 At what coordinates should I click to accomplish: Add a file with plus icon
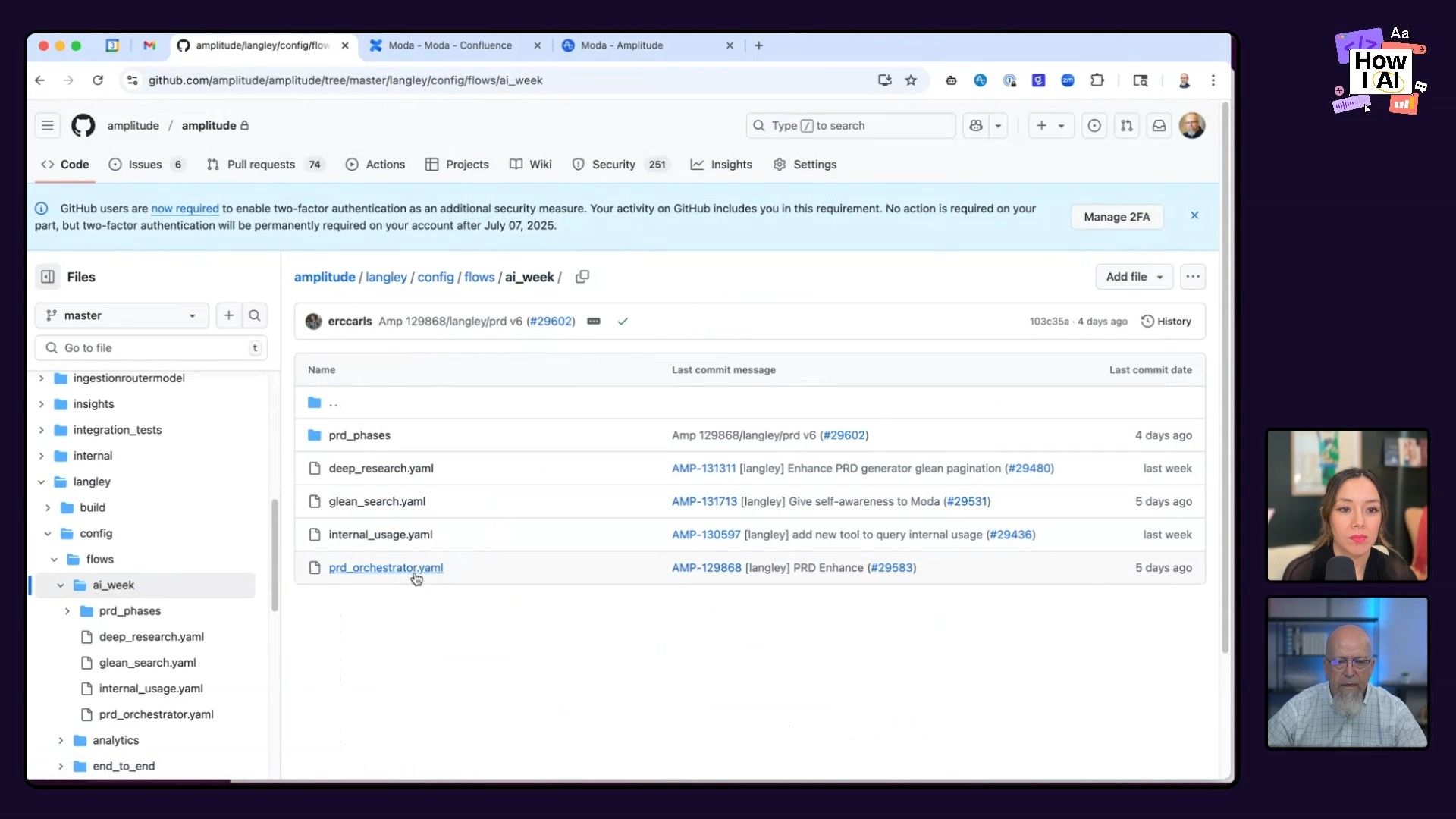pyautogui.click(x=228, y=315)
